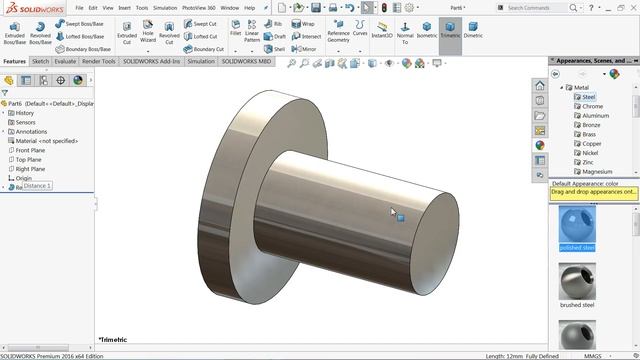Open ConfigurationManager tab
Screen dimensions: 640x360
(x=43, y=80)
